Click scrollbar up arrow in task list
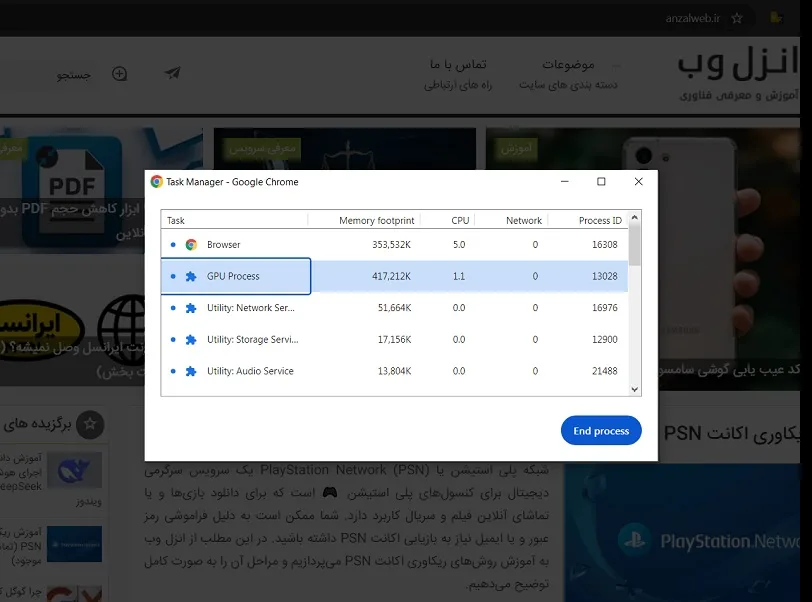 coord(635,218)
